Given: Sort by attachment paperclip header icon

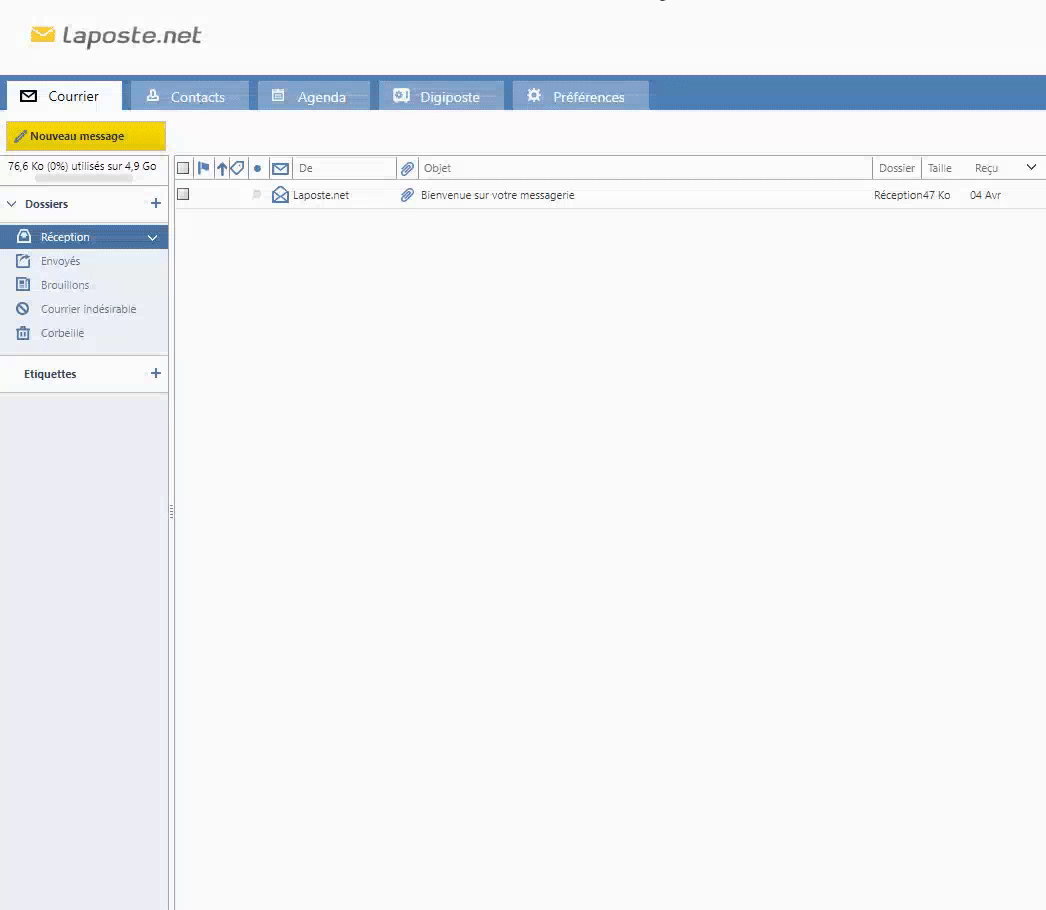Looking at the screenshot, I should click(407, 168).
